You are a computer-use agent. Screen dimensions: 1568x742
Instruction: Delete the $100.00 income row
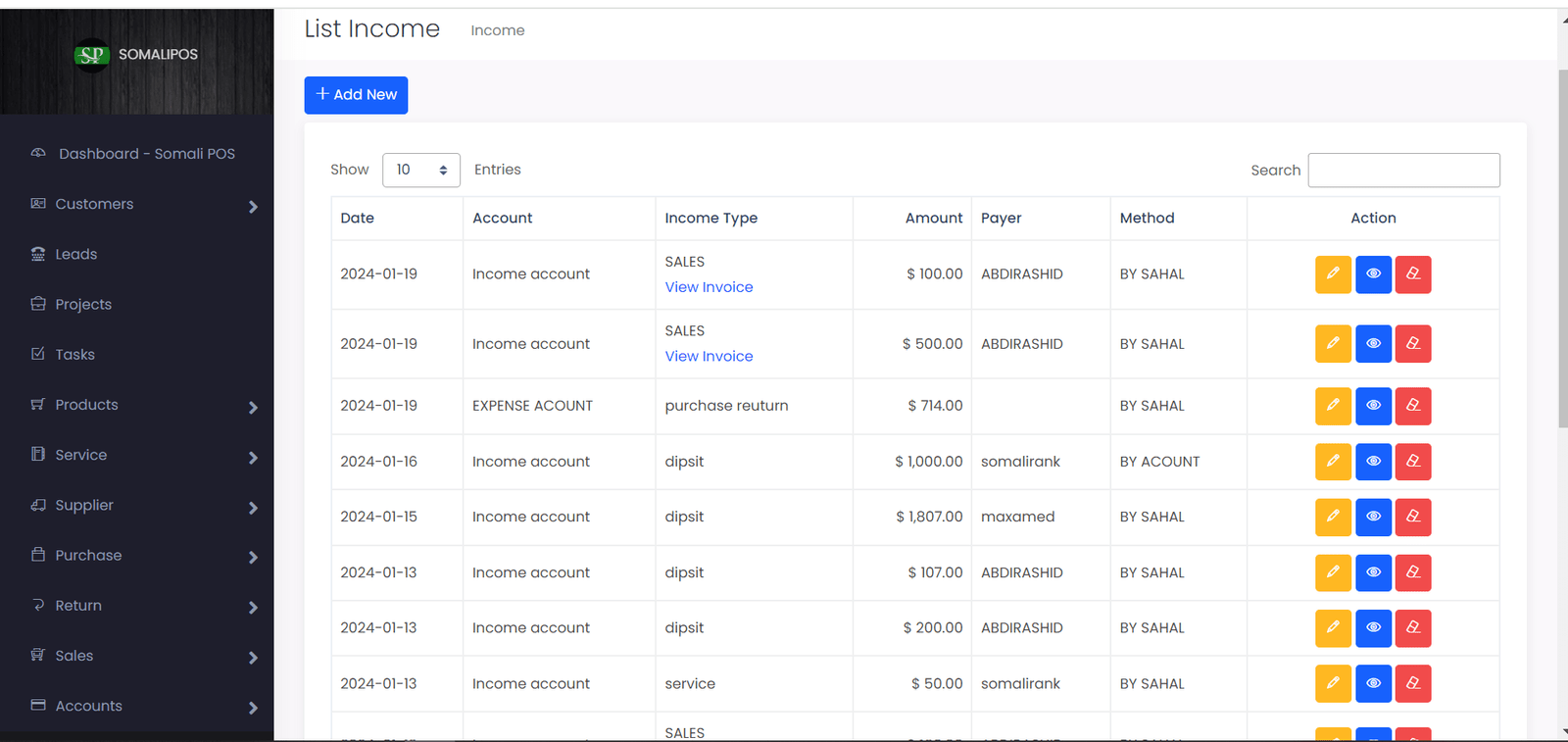[x=1413, y=274]
